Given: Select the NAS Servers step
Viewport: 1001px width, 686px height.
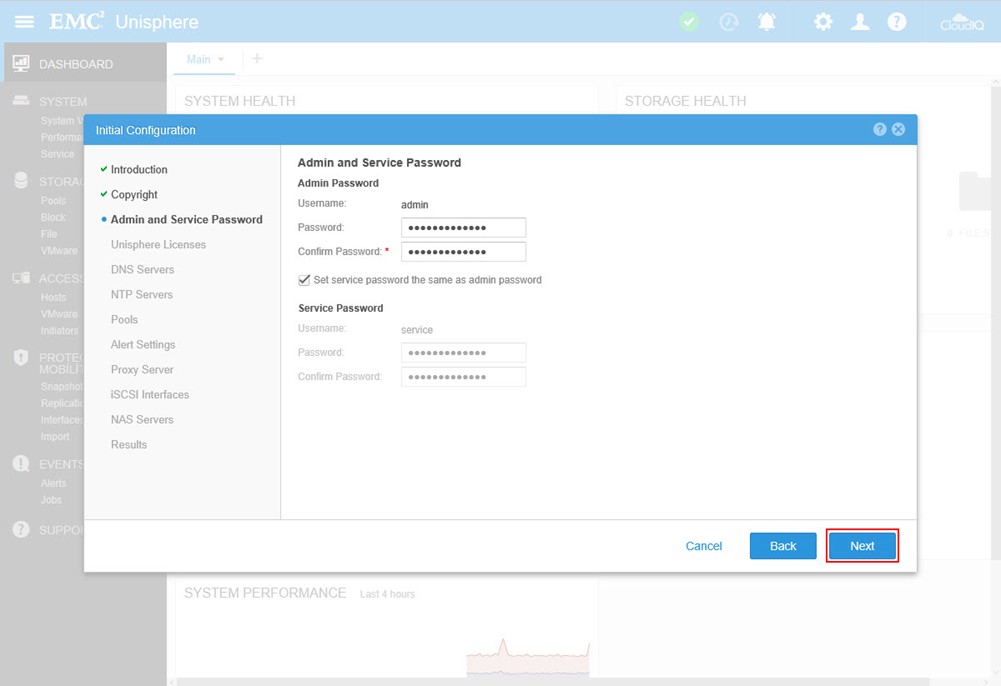Looking at the screenshot, I should [x=142, y=419].
